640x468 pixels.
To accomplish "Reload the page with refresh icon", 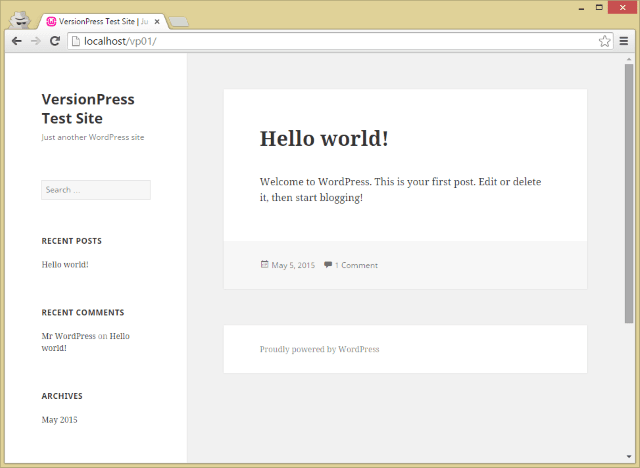I will pyautogui.click(x=55, y=41).
